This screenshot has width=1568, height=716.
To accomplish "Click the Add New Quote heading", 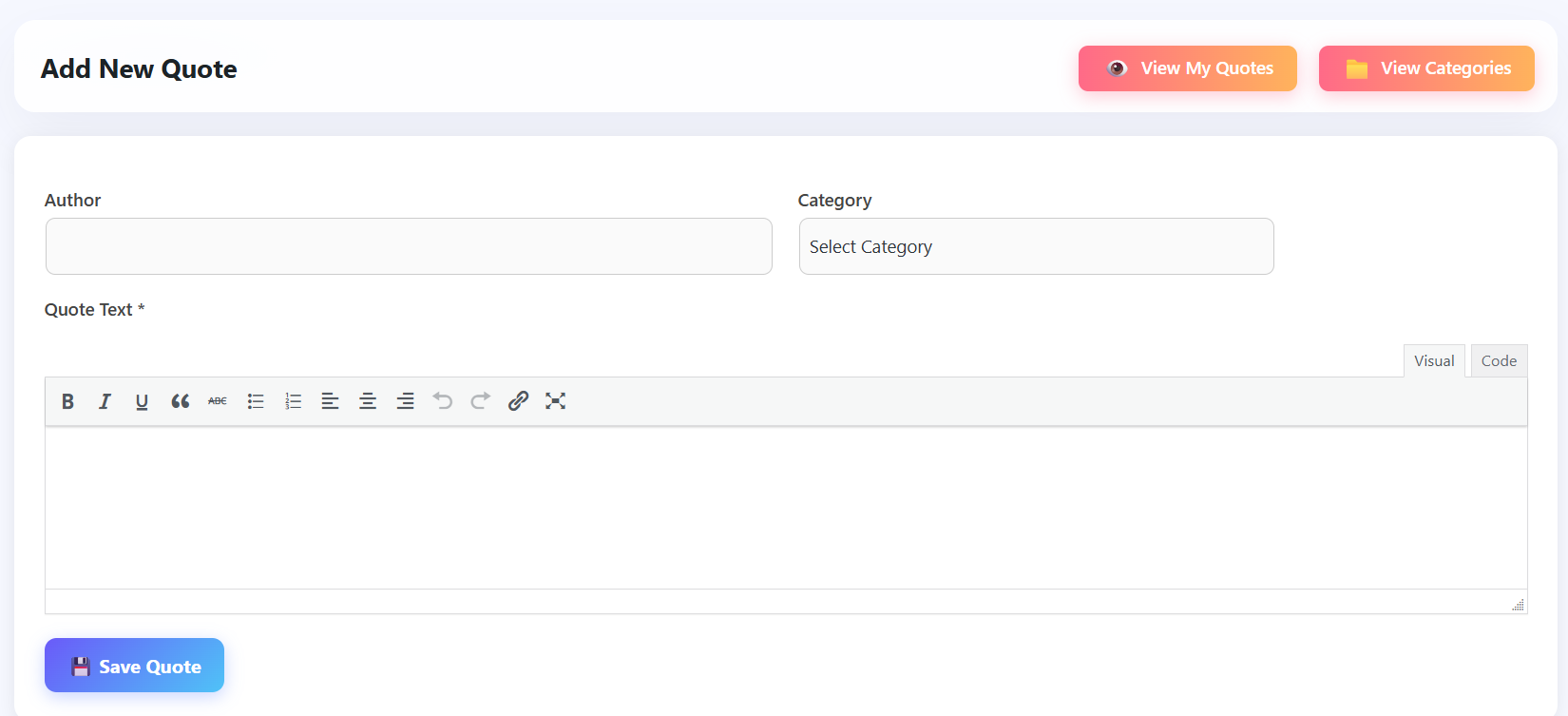I will point(139,69).
